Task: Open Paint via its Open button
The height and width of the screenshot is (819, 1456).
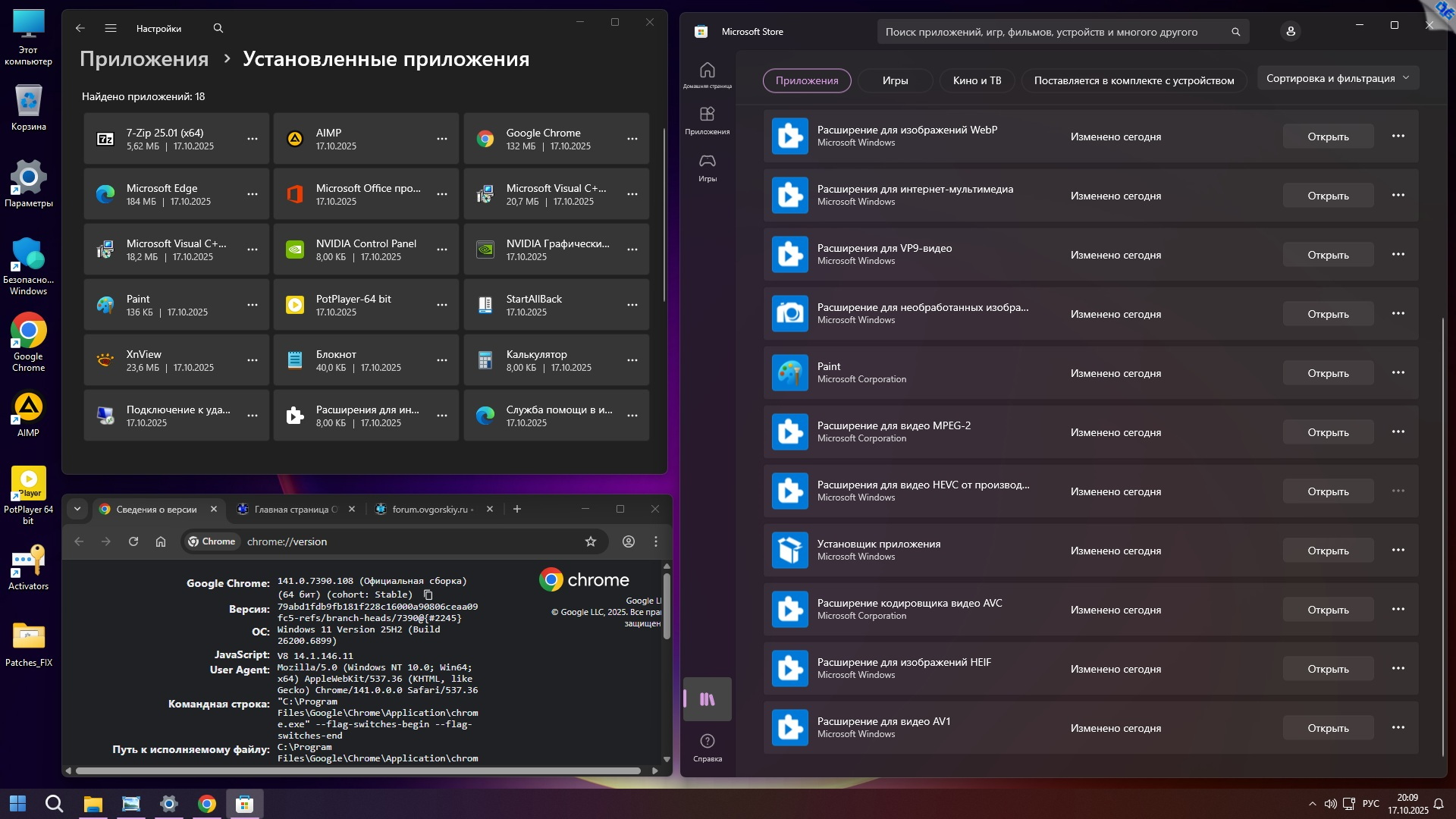Action: tap(1328, 373)
